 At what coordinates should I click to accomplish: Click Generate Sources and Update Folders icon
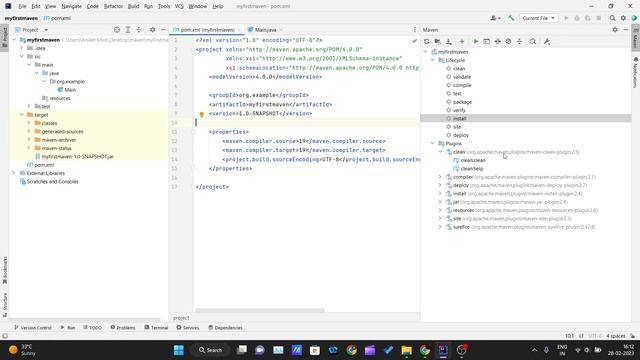tap(438, 42)
